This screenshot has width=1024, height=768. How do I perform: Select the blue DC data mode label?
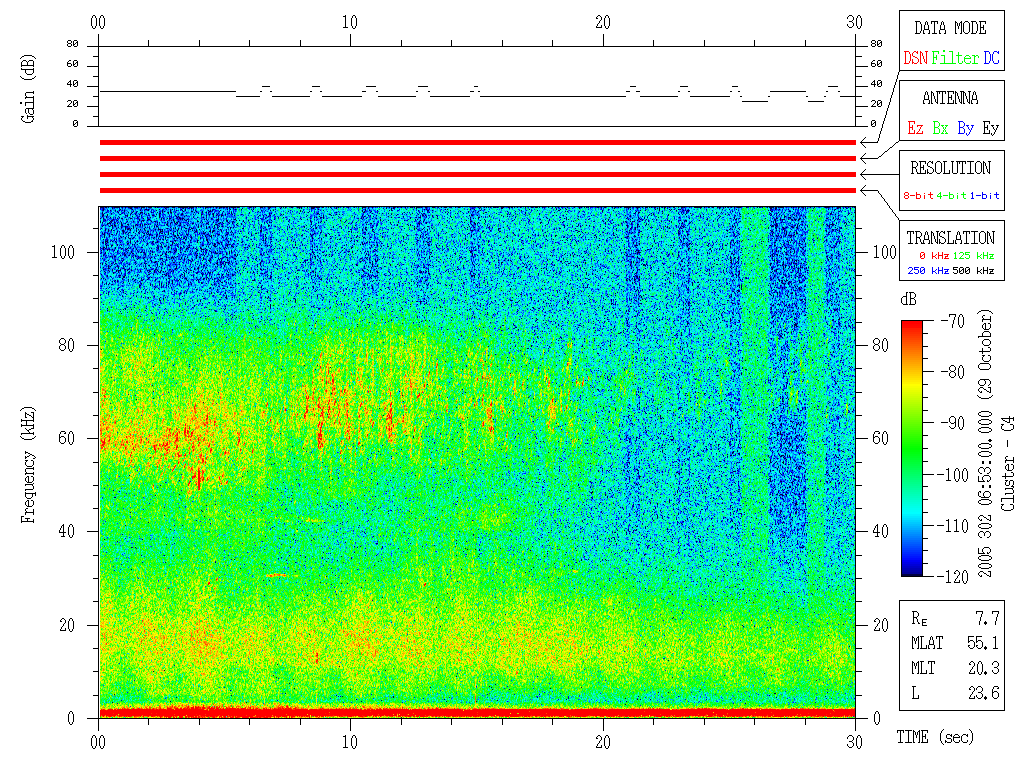coord(991,58)
